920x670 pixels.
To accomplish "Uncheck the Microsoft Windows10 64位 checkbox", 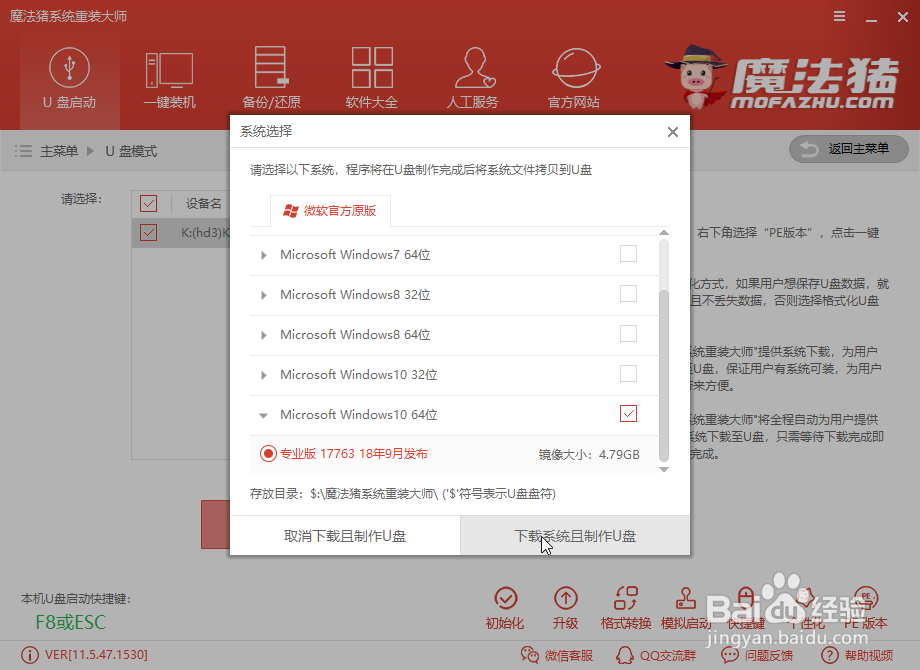I will pyautogui.click(x=628, y=413).
